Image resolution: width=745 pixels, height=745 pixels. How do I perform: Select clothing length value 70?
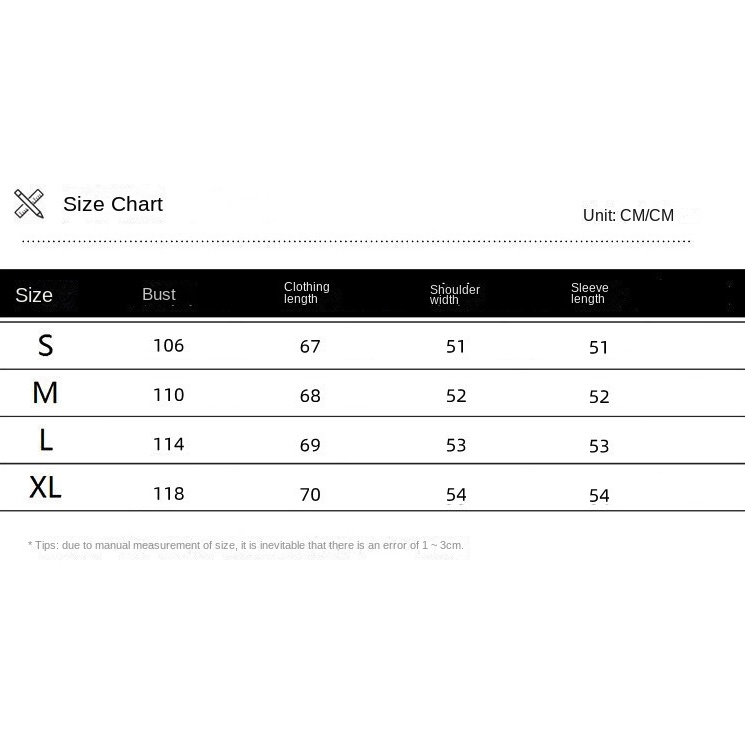click(310, 494)
